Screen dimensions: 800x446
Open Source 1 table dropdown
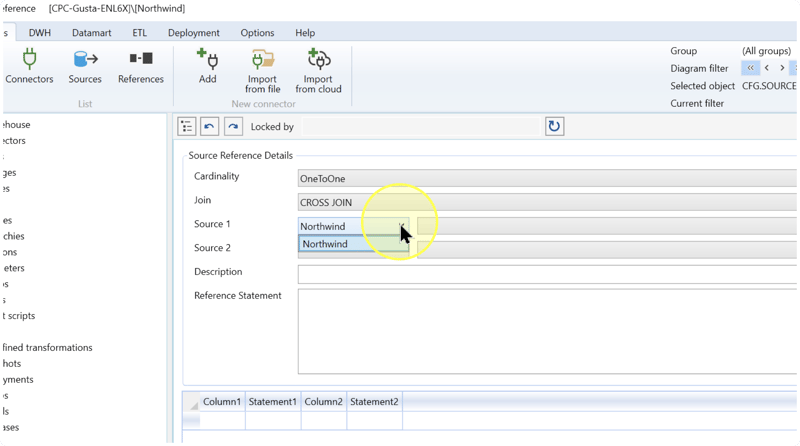(x=607, y=226)
